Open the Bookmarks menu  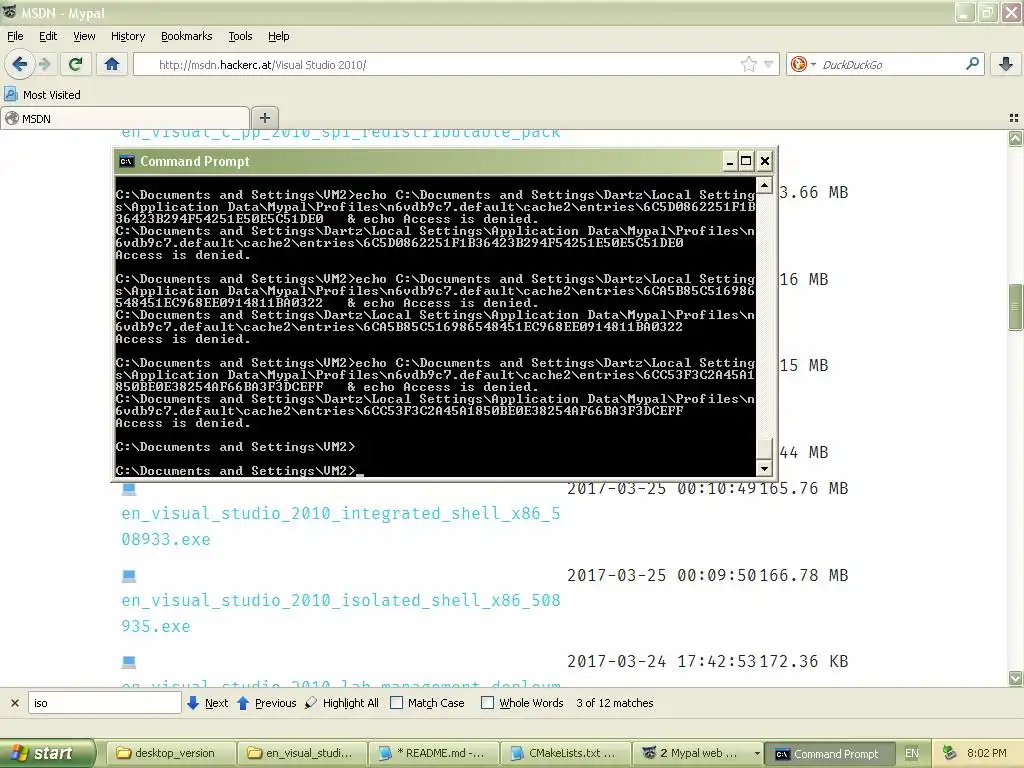point(186,36)
